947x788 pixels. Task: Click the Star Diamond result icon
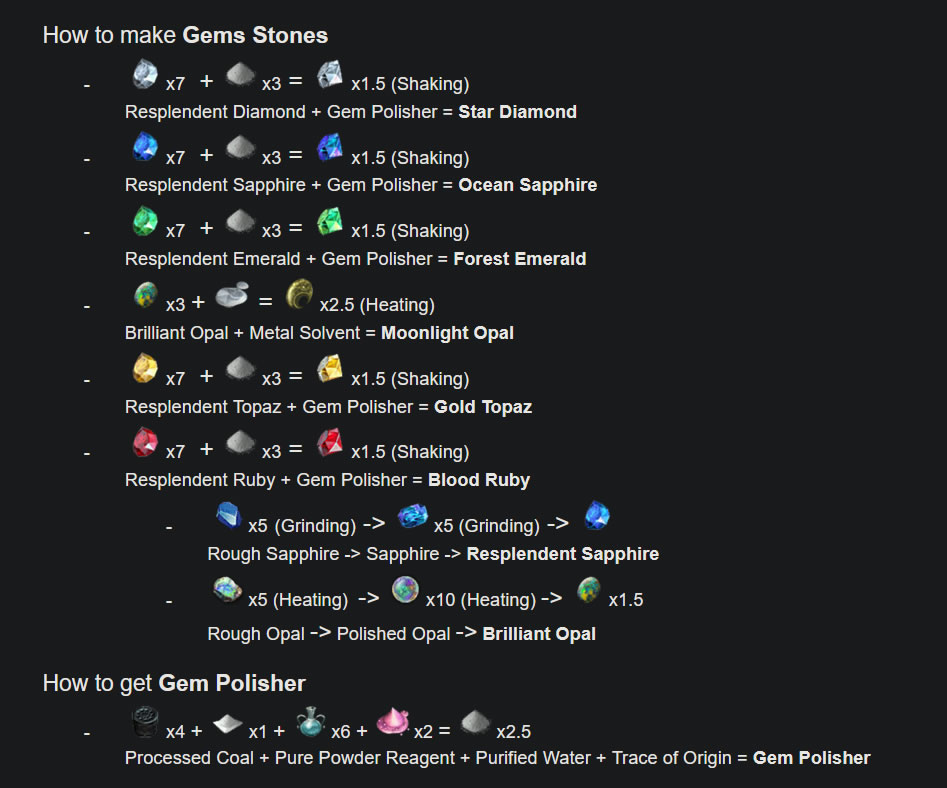coord(330,76)
